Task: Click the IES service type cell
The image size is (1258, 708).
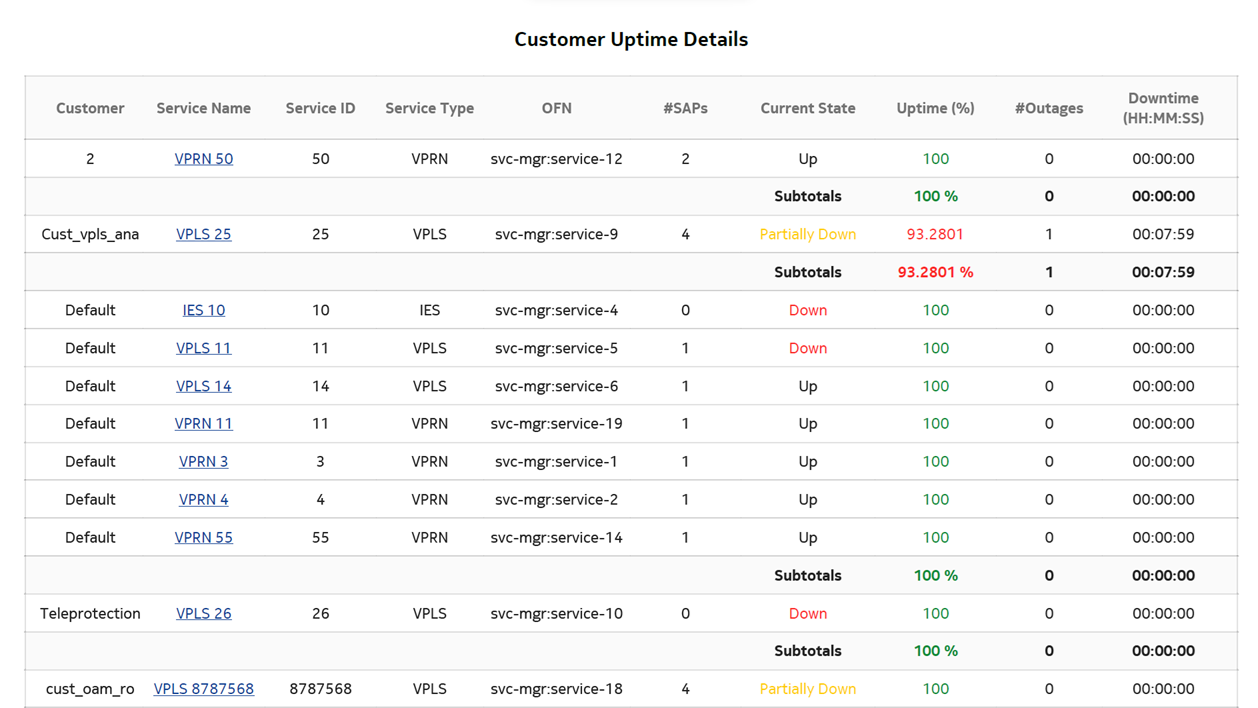Action: pos(429,310)
